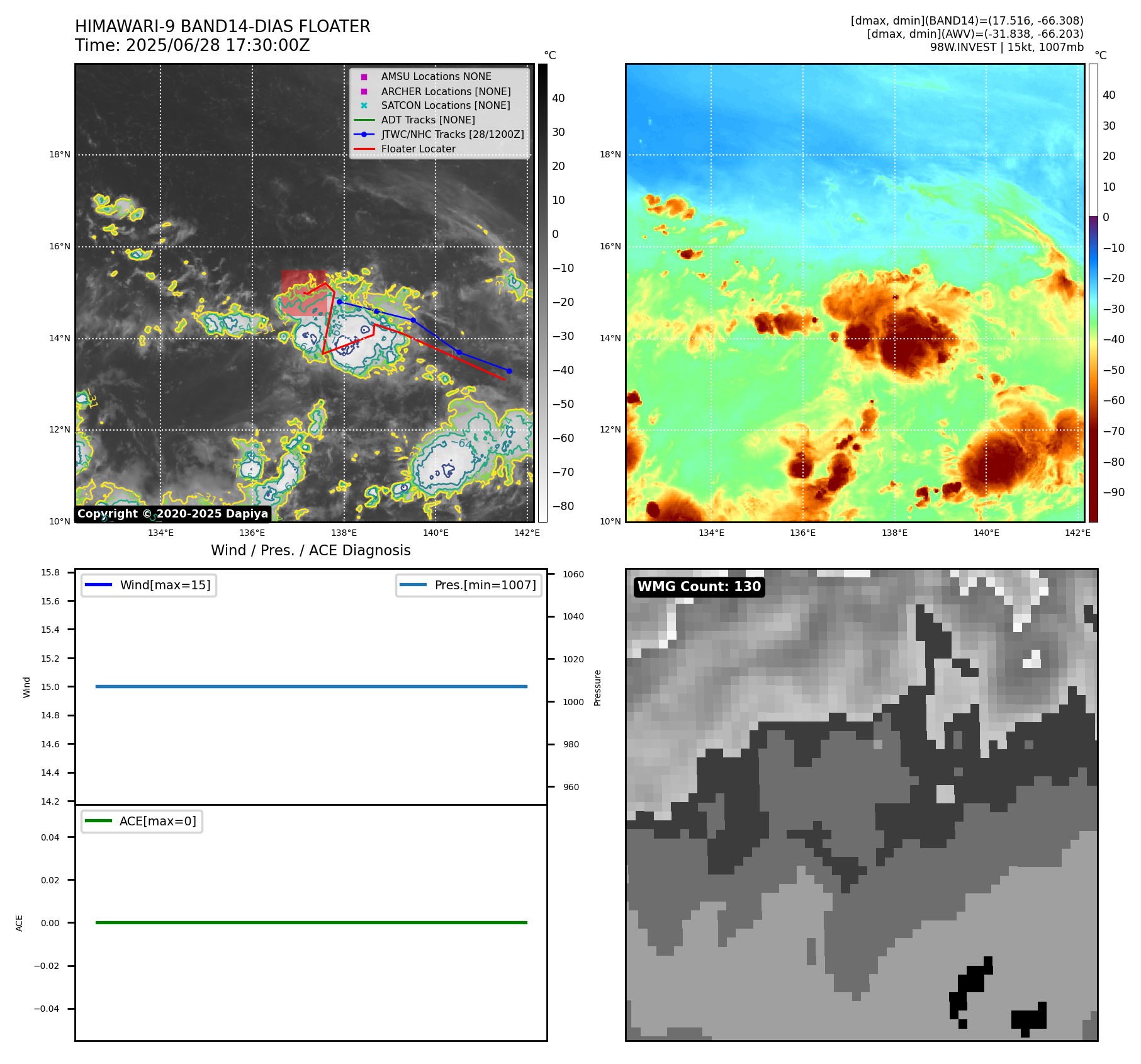Click the easternmost blue JTWC track point
This screenshot has height=1064, width=1141.
point(509,371)
